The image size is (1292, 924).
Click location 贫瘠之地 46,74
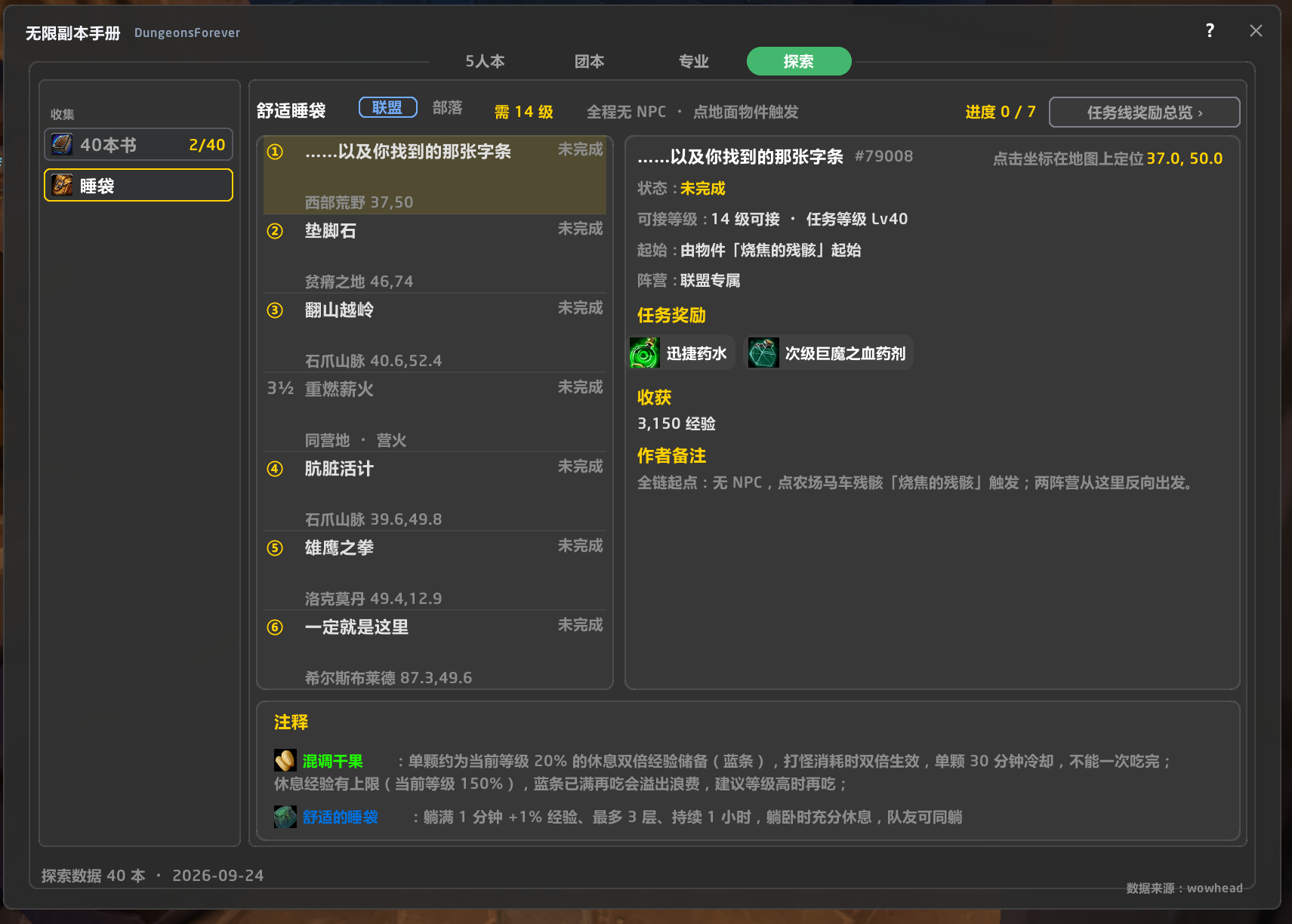(x=359, y=282)
